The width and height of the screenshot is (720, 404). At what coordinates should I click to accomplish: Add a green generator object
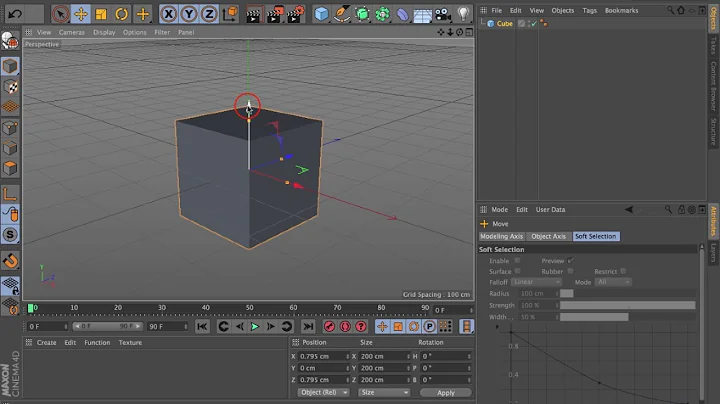click(x=362, y=14)
